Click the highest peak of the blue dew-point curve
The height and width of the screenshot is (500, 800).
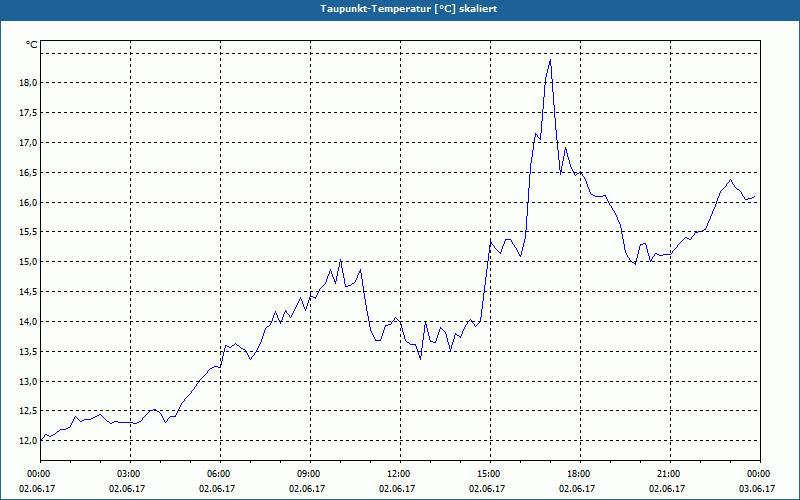(x=550, y=60)
